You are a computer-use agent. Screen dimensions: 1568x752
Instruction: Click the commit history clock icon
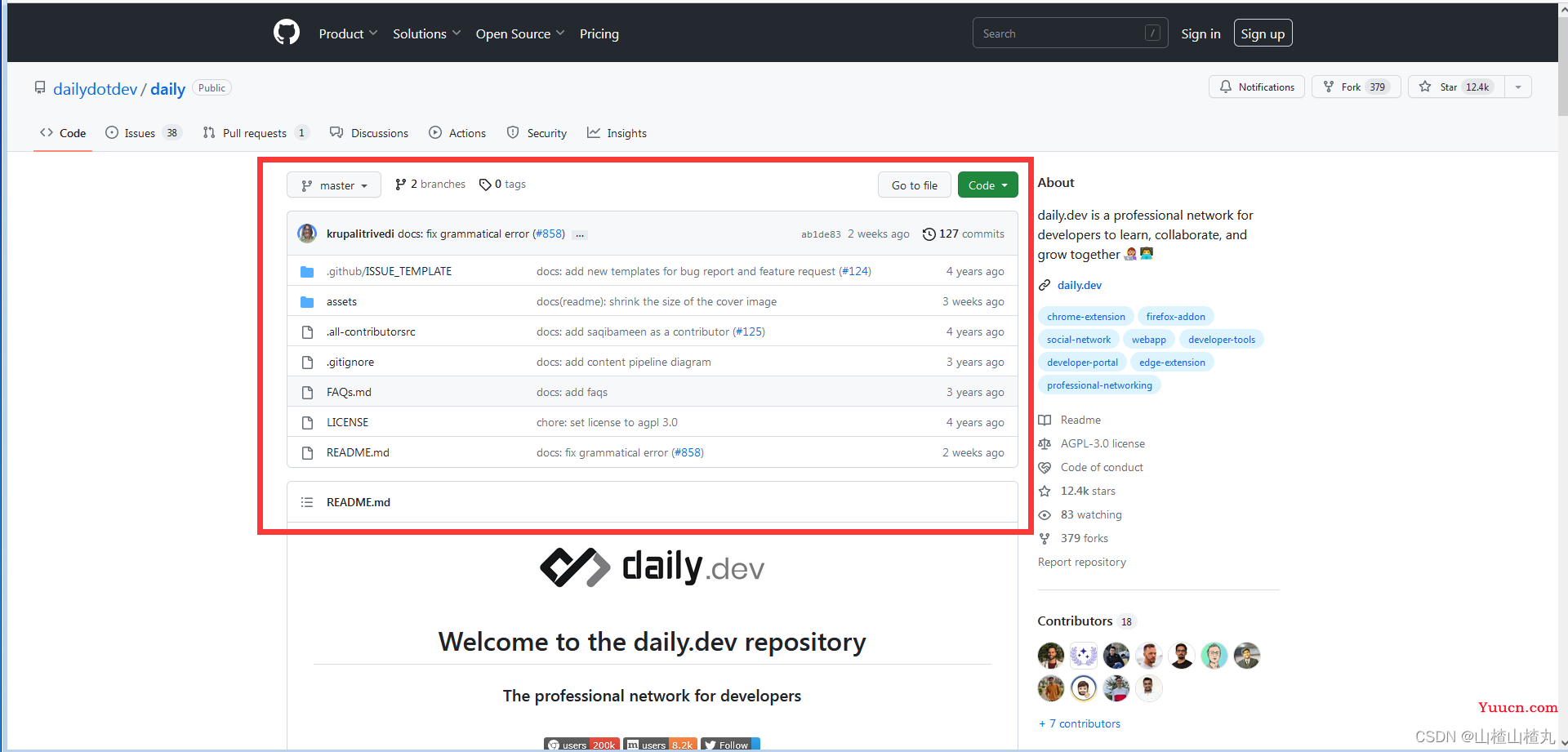point(929,234)
